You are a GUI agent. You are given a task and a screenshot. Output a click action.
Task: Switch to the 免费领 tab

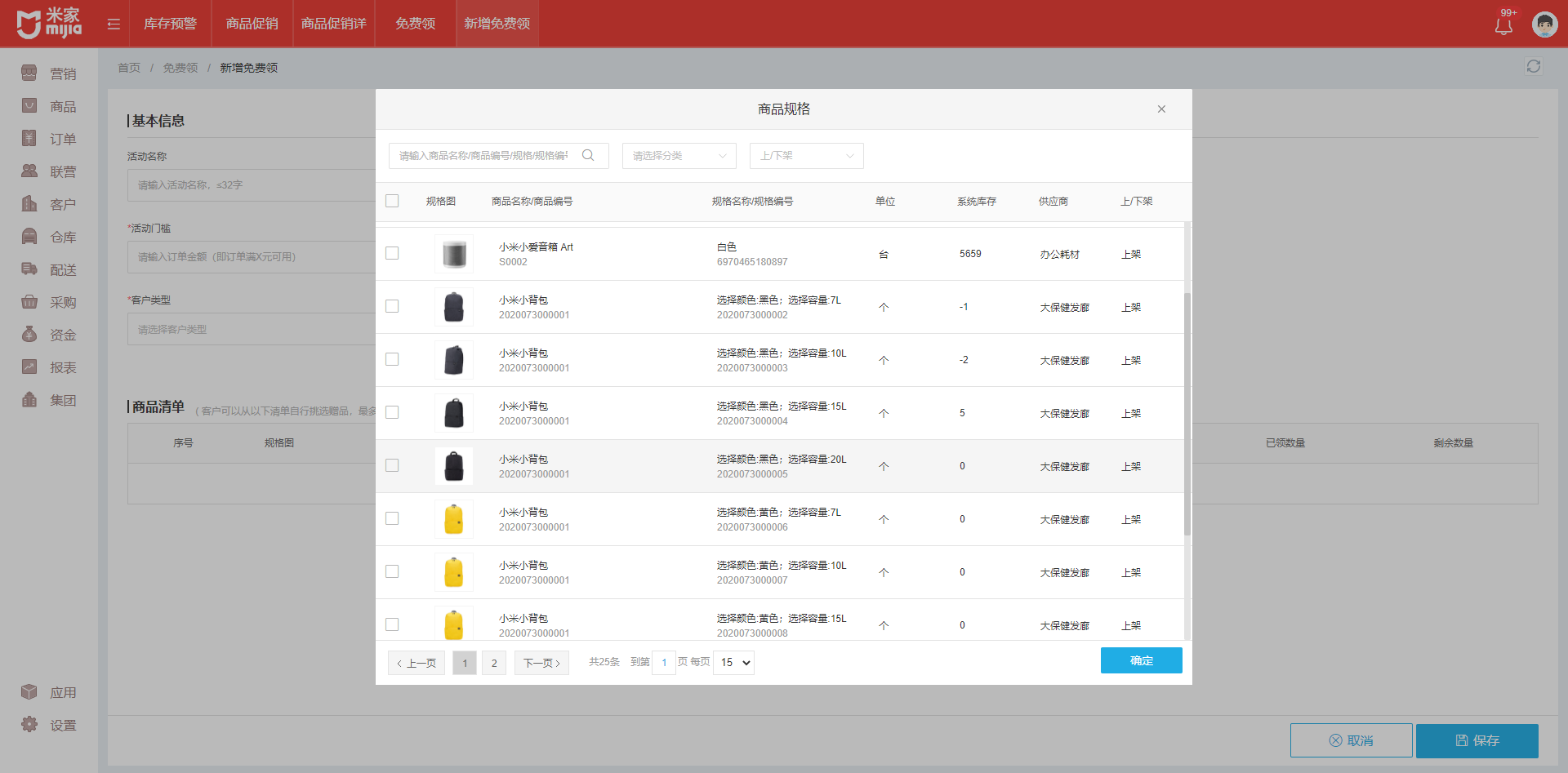coord(415,24)
